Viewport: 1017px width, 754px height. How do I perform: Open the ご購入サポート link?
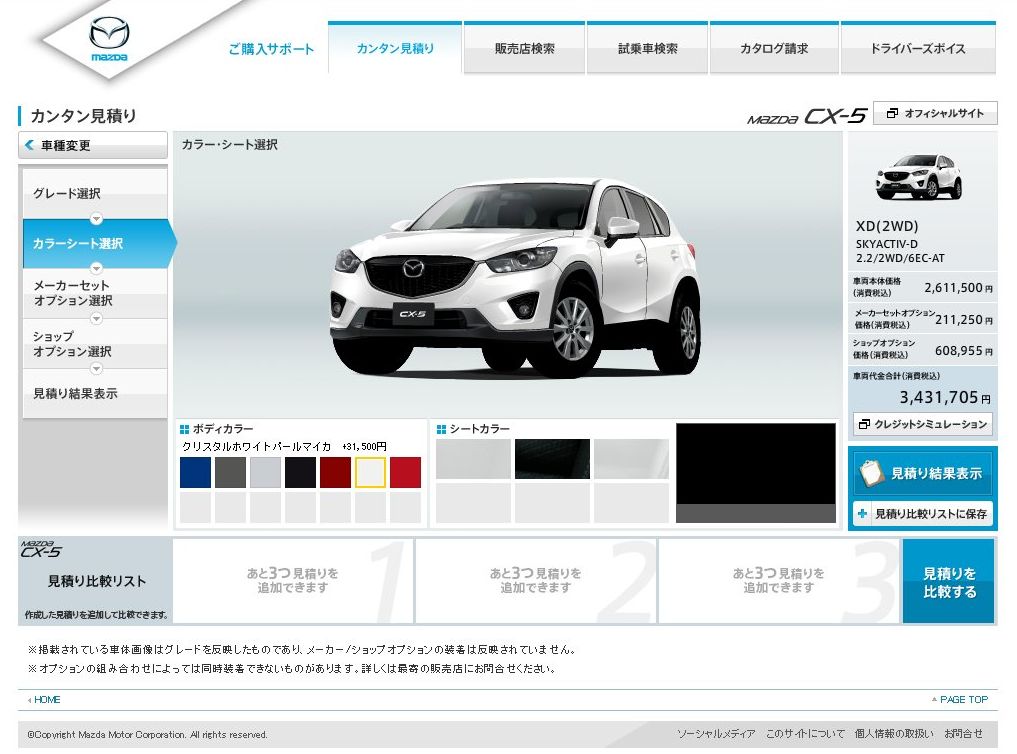point(271,49)
